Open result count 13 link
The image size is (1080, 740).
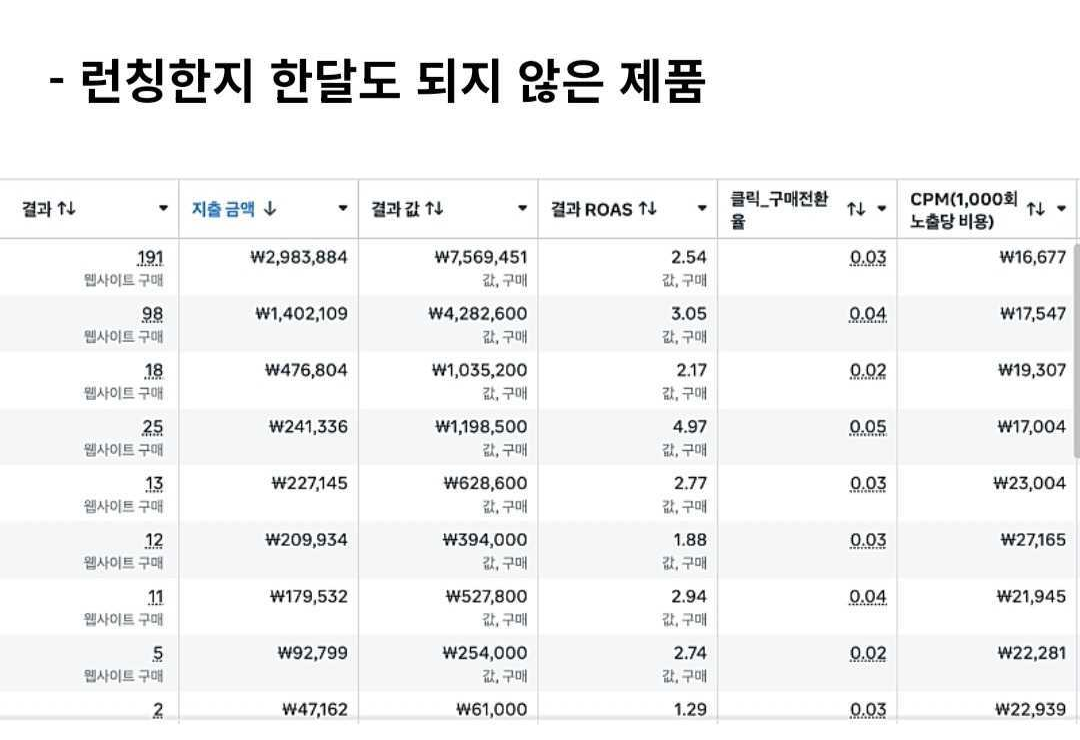pos(154,484)
